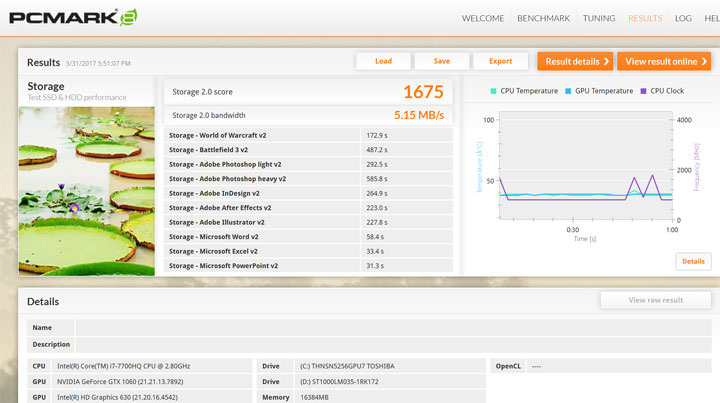Click the Export button
This screenshot has width=720, height=403.
click(x=500, y=61)
